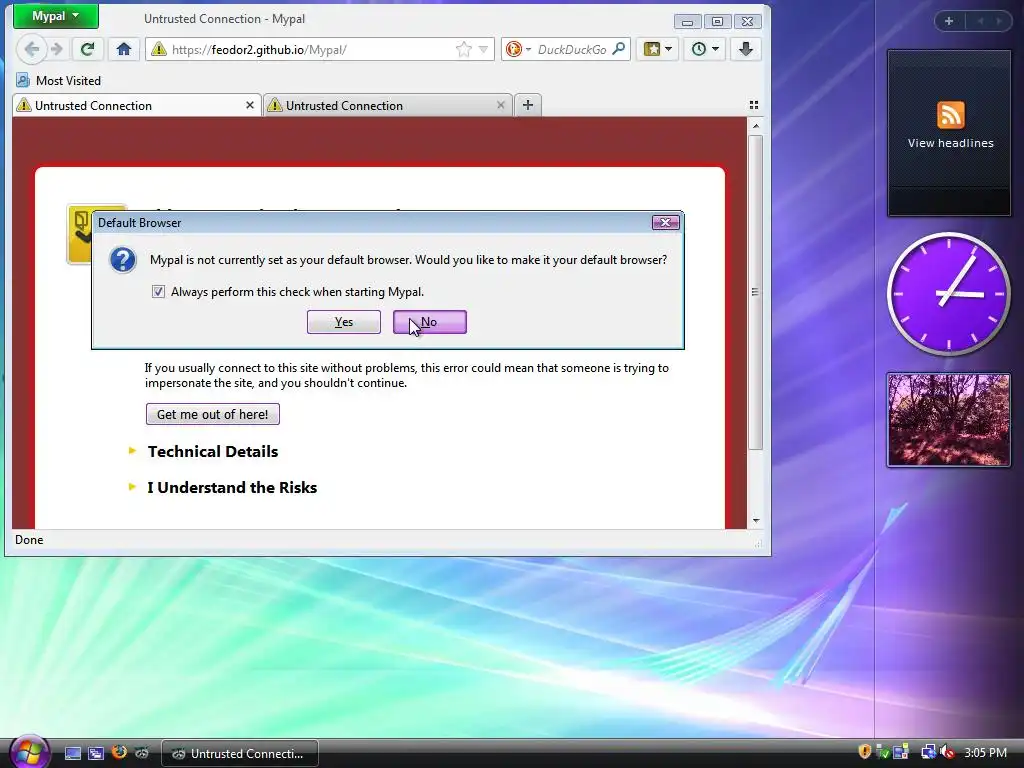Go to the home page icon
The width and height of the screenshot is (1024, 768).
(123, 49)
